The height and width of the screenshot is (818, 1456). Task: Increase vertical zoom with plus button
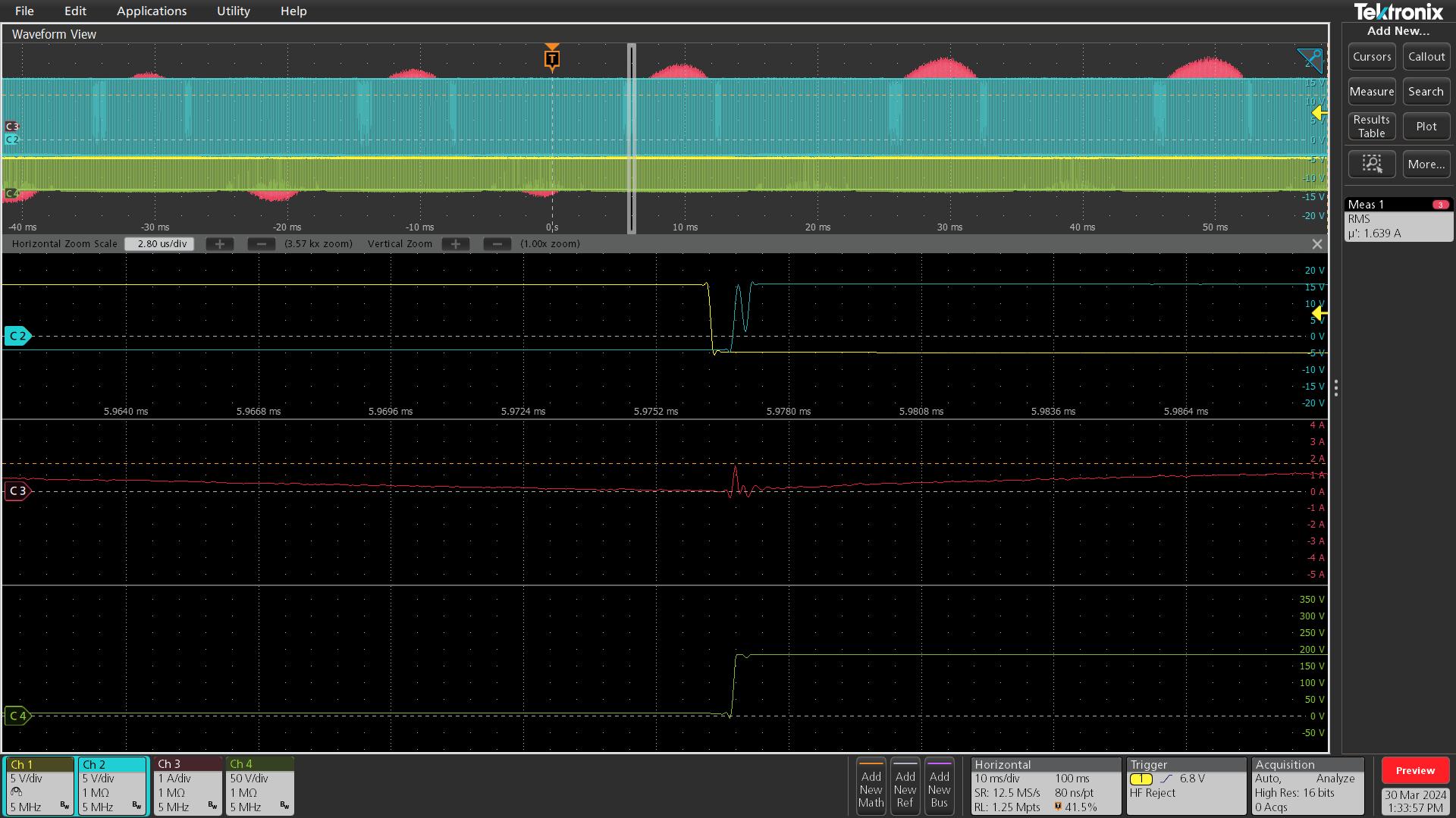click(456, 244)
